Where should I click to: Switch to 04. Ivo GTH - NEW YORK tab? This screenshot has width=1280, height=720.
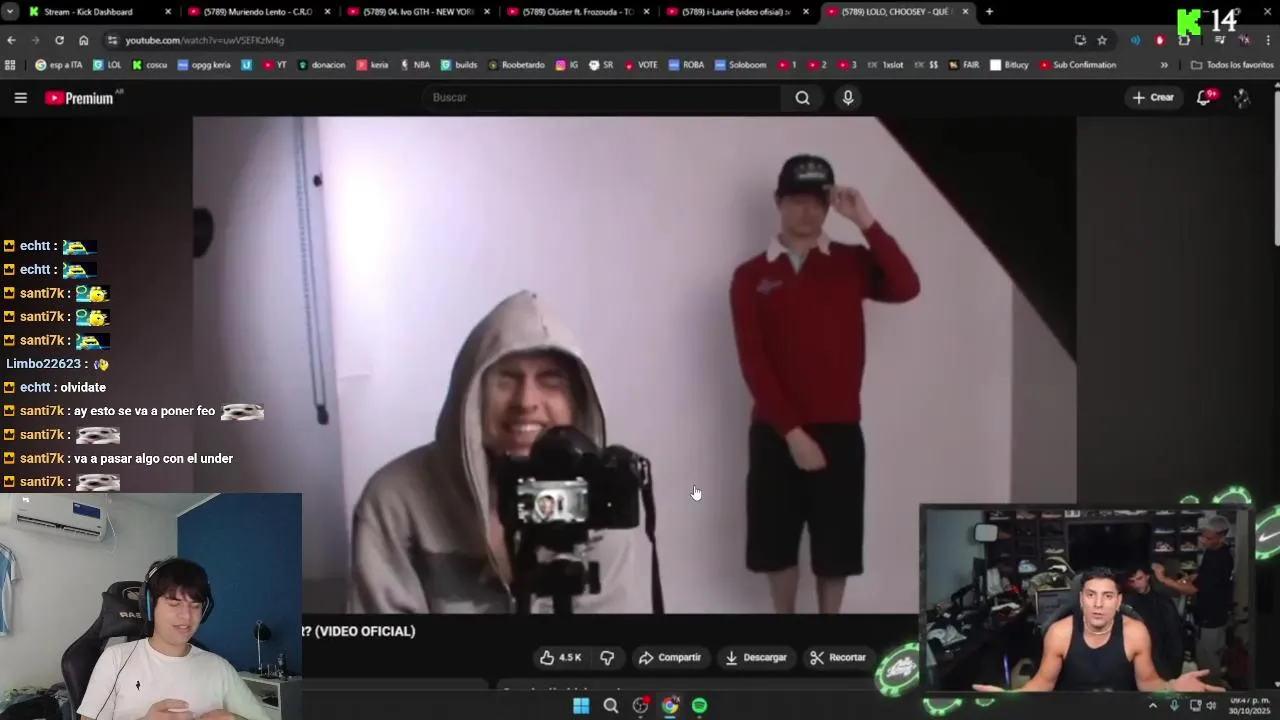point(418,12)
